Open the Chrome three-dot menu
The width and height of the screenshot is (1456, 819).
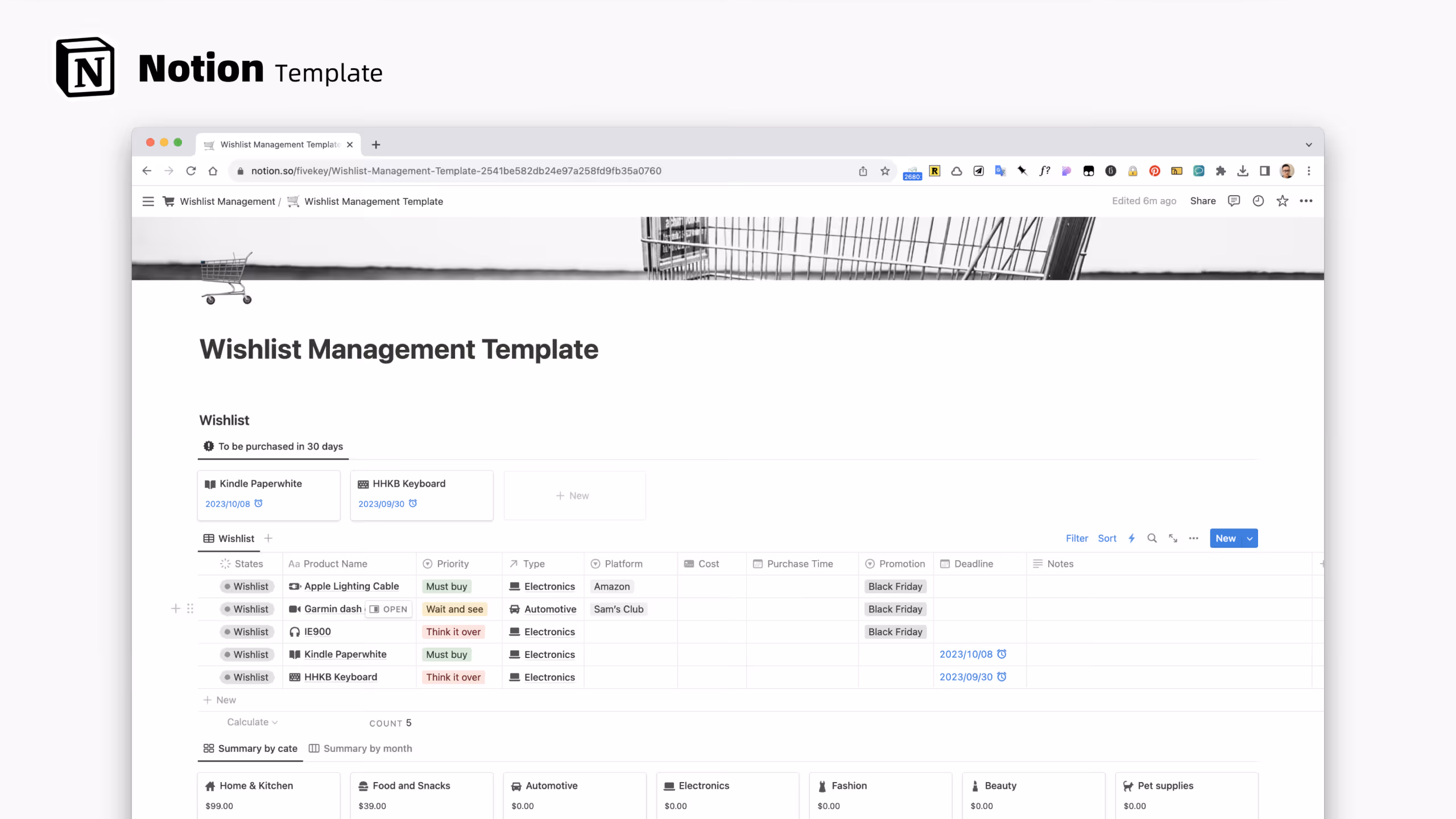[1309, 171]
